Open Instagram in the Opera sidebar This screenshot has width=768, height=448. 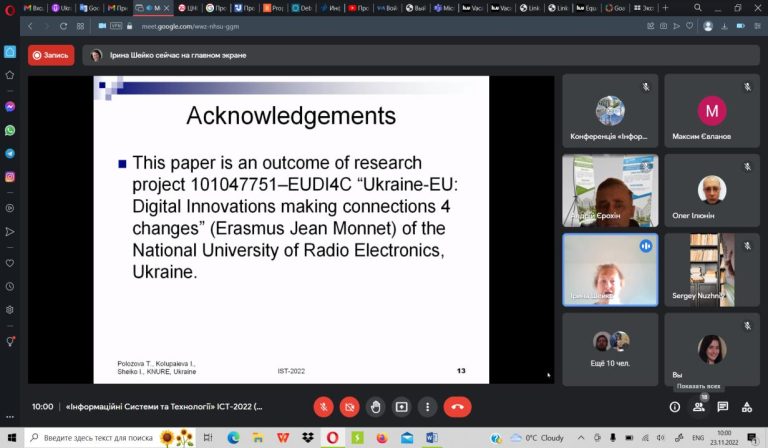click(10, 177)
